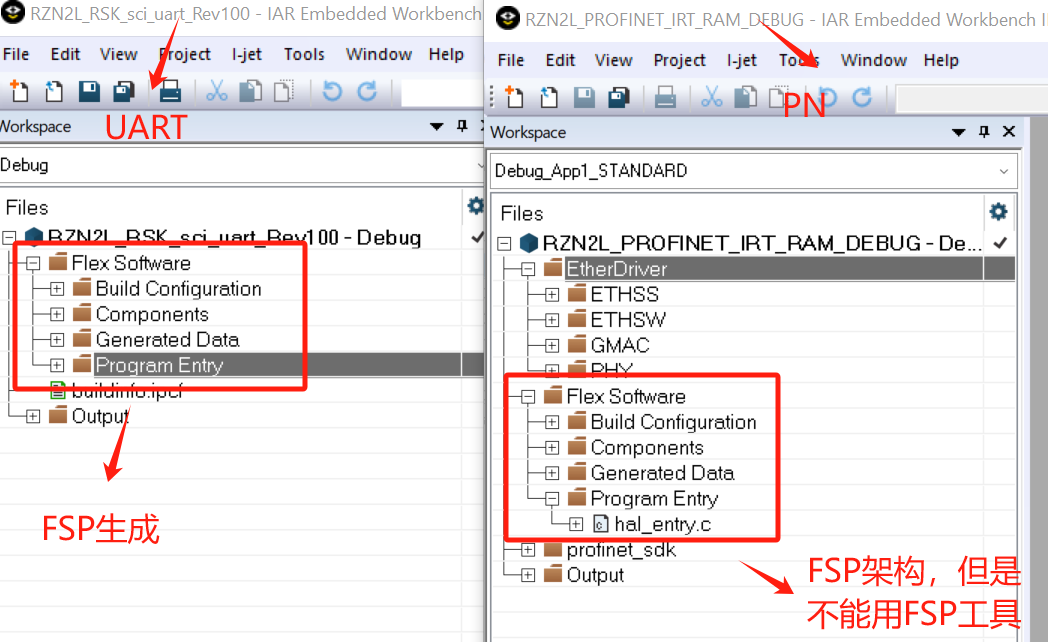The image size is (1048, 642).
Task: Expand Build Configuration in PROFINET window
Action: [x=552, y=422]
